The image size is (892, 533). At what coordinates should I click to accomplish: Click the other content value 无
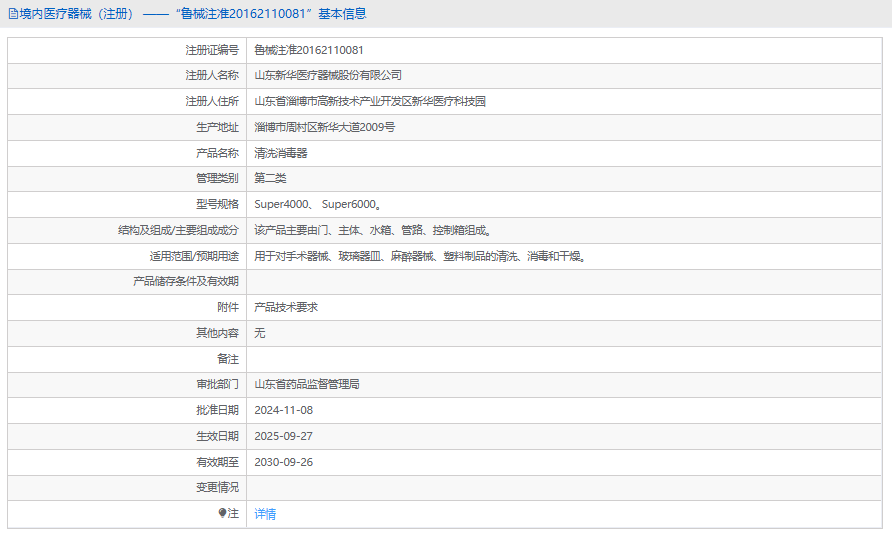(x=260, y=333)
